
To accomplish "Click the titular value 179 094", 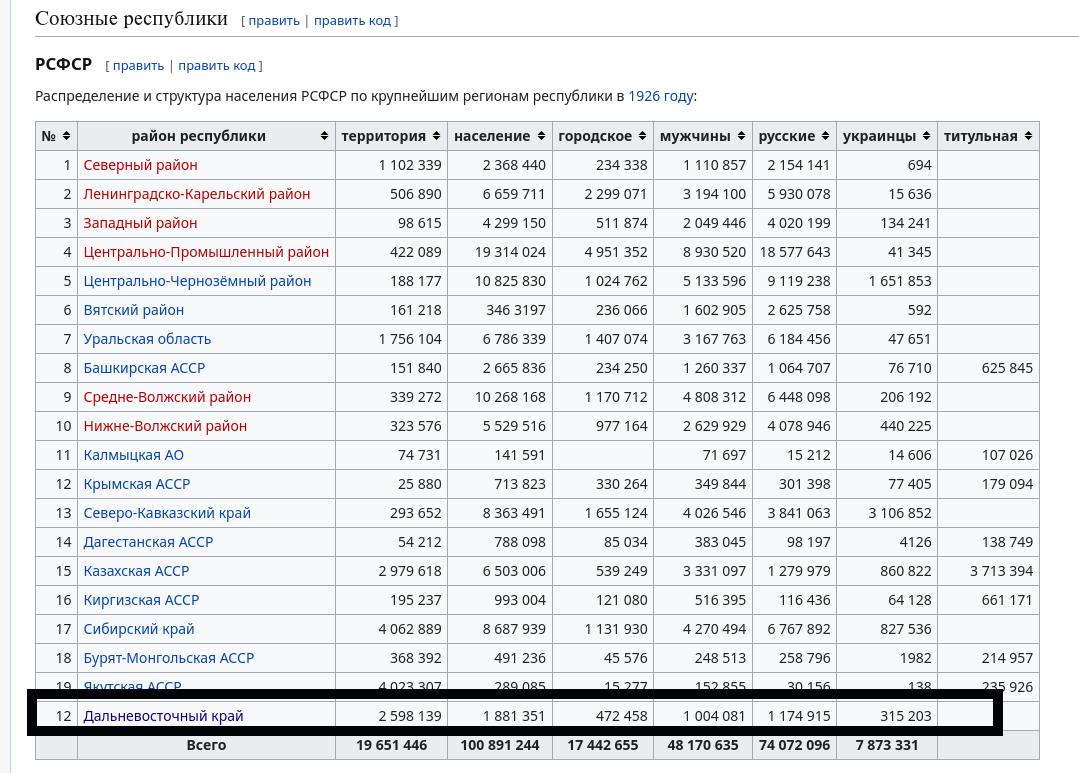I will (1007, 484).
